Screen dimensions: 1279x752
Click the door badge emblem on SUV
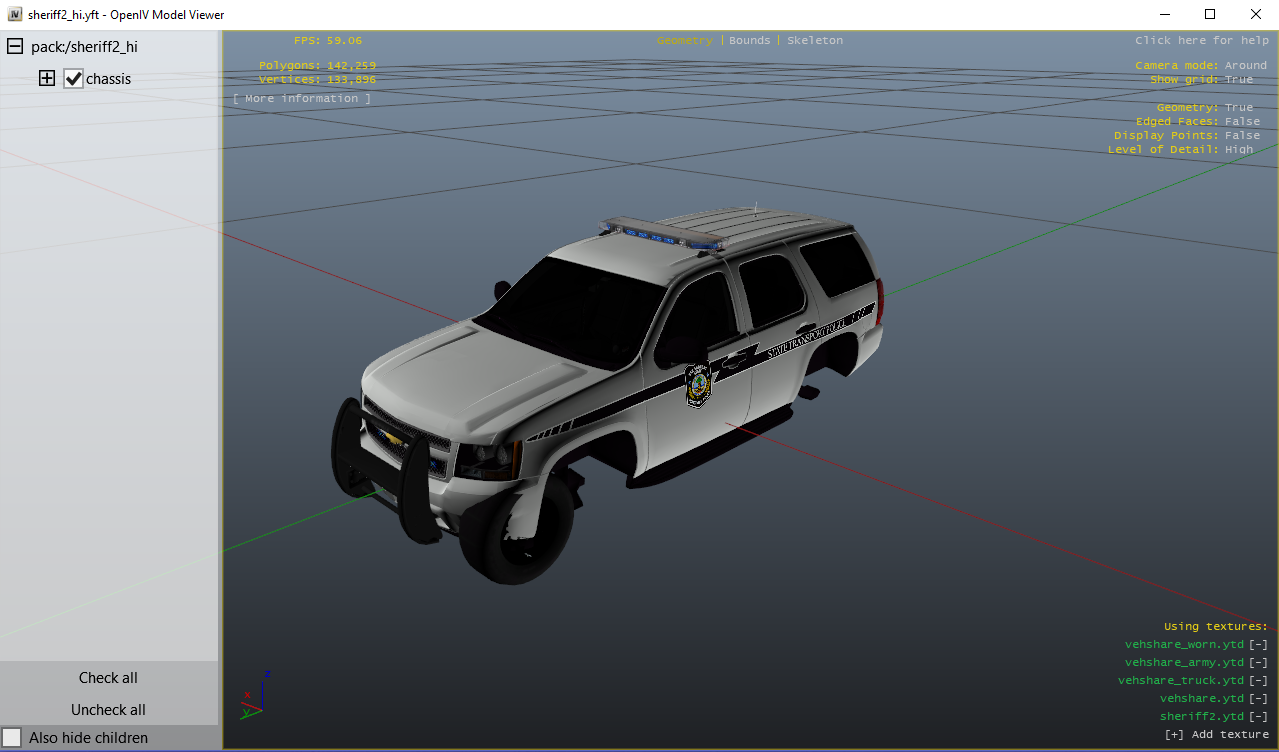(x=698, y=385)
